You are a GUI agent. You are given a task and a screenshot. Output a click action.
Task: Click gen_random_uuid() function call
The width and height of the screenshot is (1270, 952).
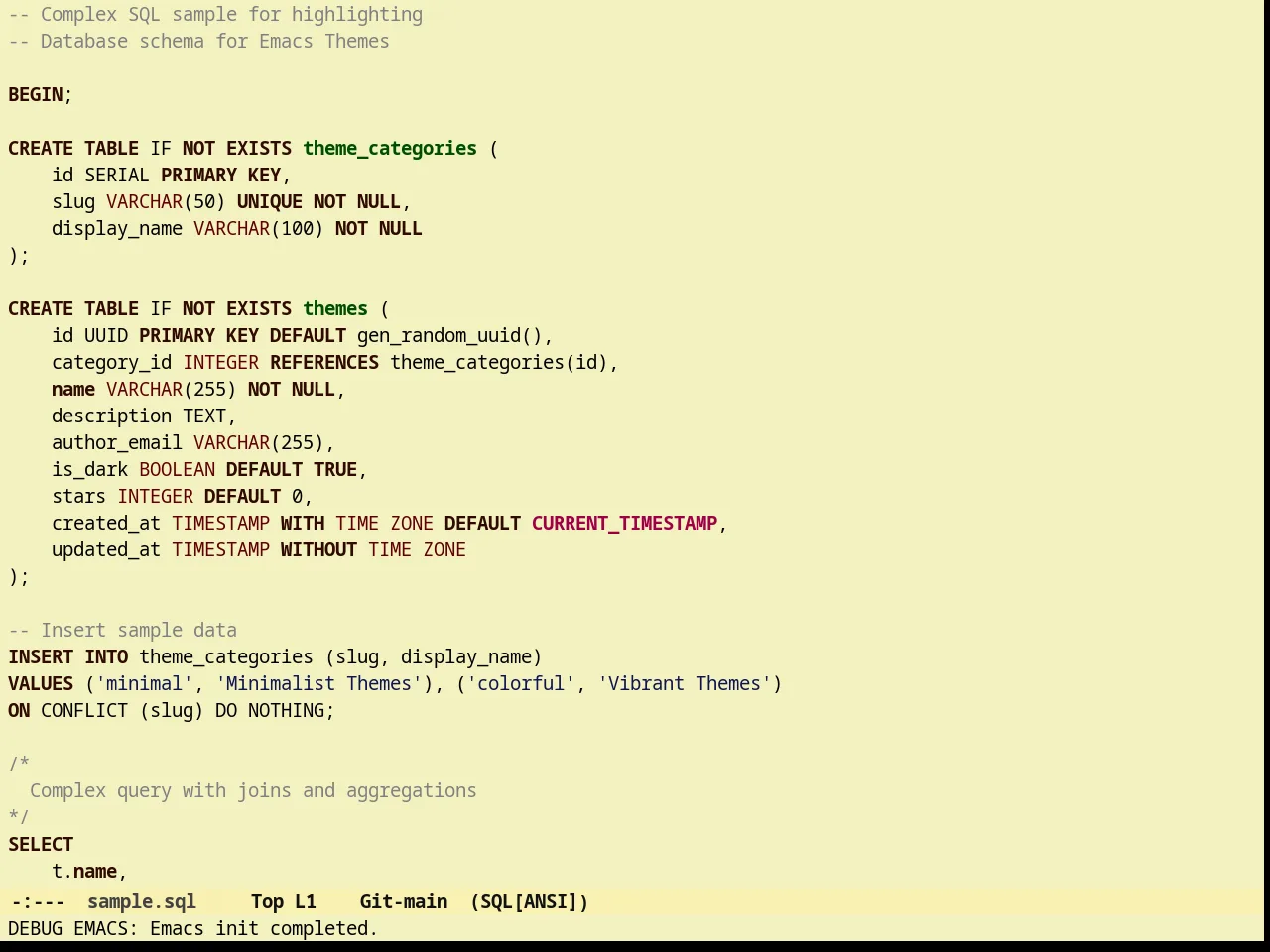pyautogui.click(x=450, y=336)
